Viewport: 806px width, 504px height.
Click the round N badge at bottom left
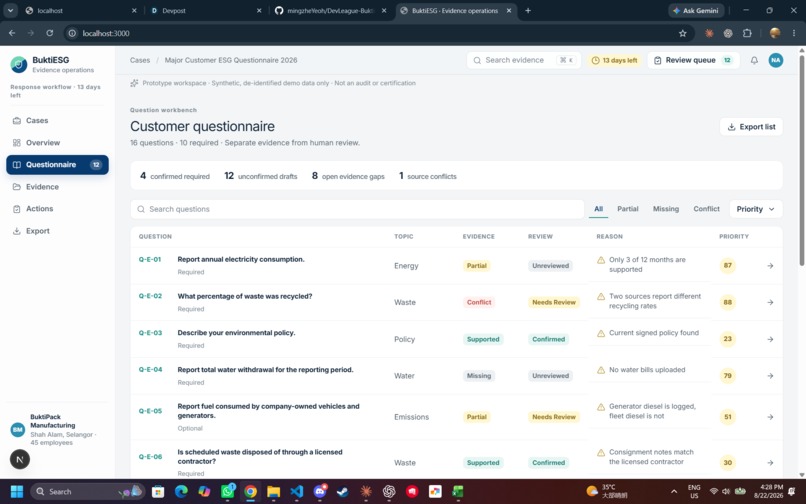[x=20, y=459]
